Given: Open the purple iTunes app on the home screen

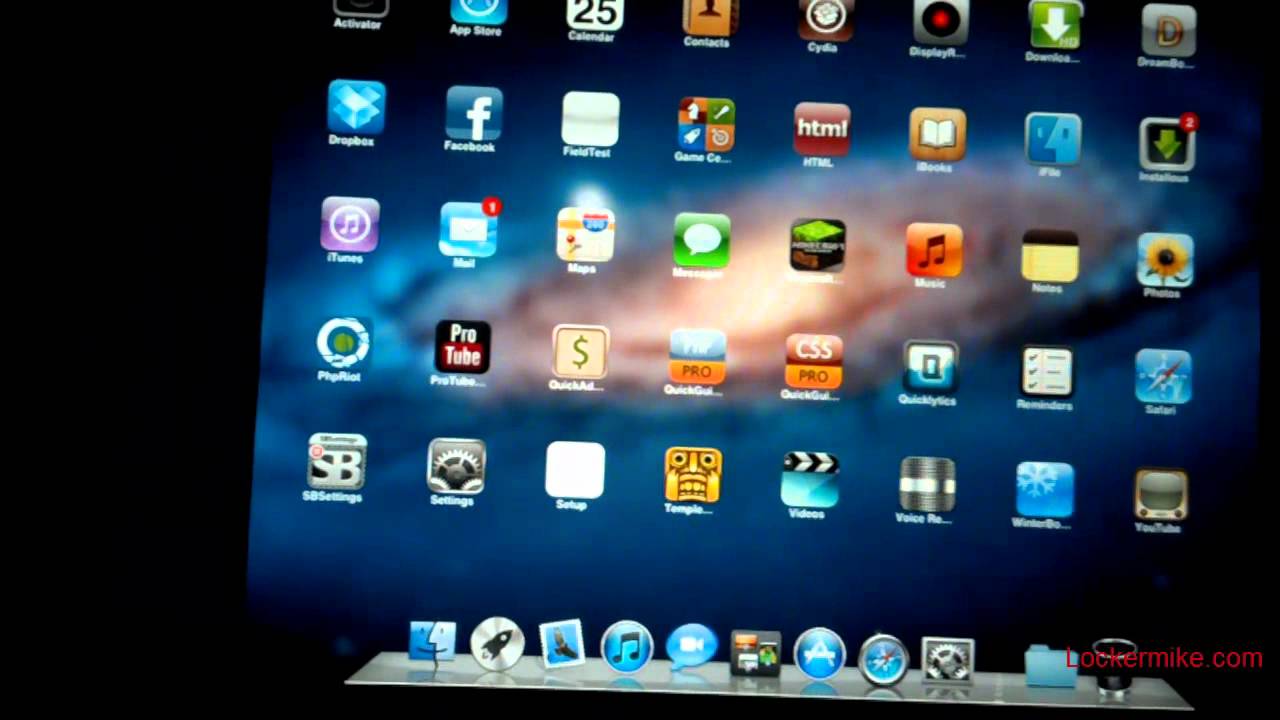Looking at the screenshot, I should pos(349,224).
